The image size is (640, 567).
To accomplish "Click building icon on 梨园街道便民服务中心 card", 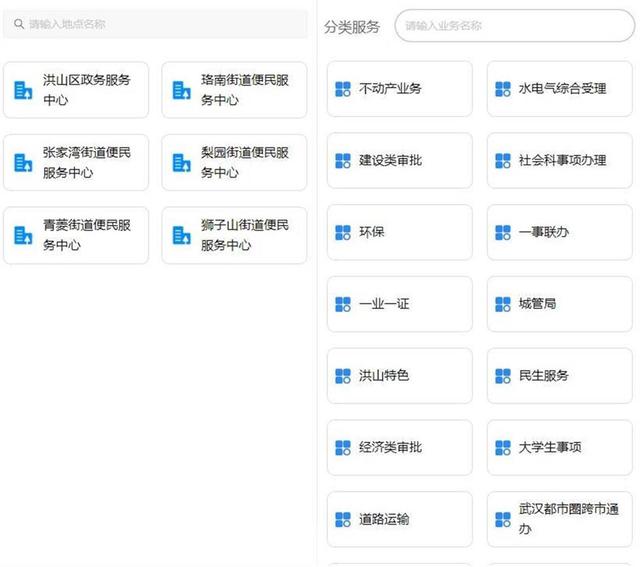I will tap(181, 162).
